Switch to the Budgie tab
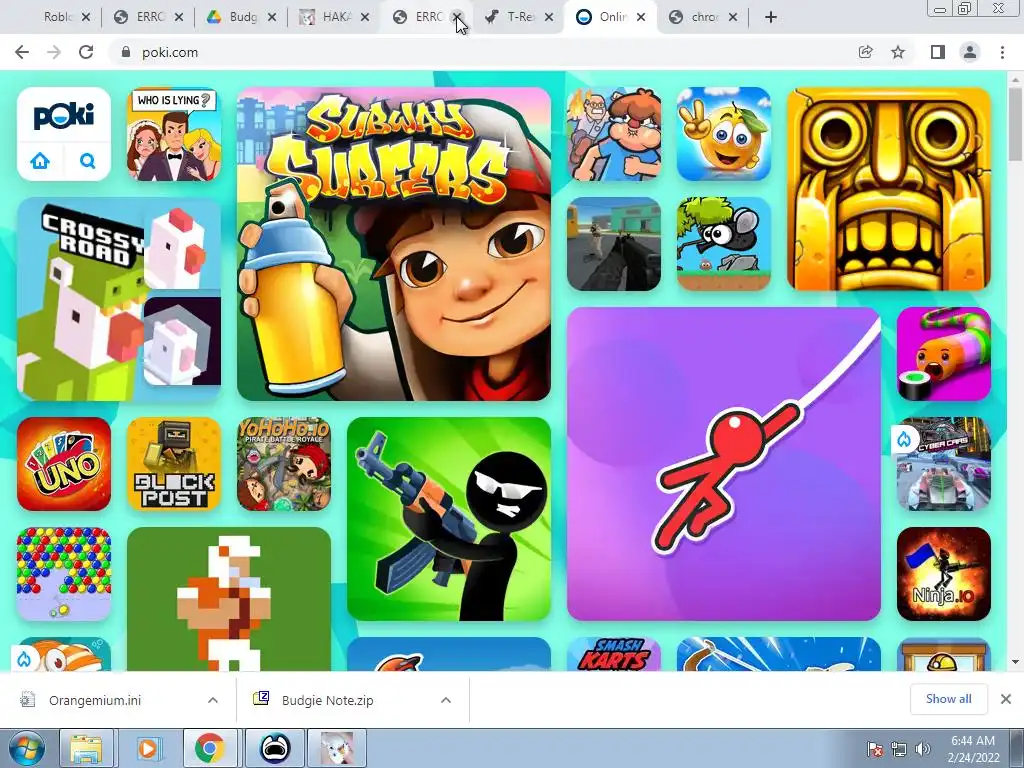Image resolution: width=1024 pixels, height=768 pixels. (242, 17)
